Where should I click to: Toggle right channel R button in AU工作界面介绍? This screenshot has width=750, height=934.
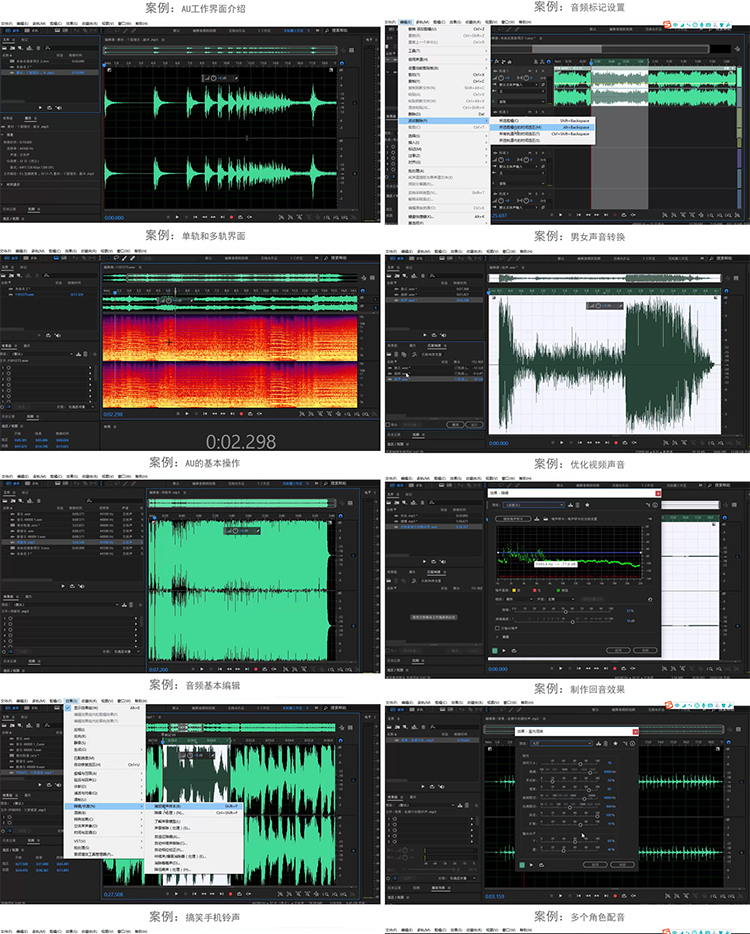click(x=354, y=173)
